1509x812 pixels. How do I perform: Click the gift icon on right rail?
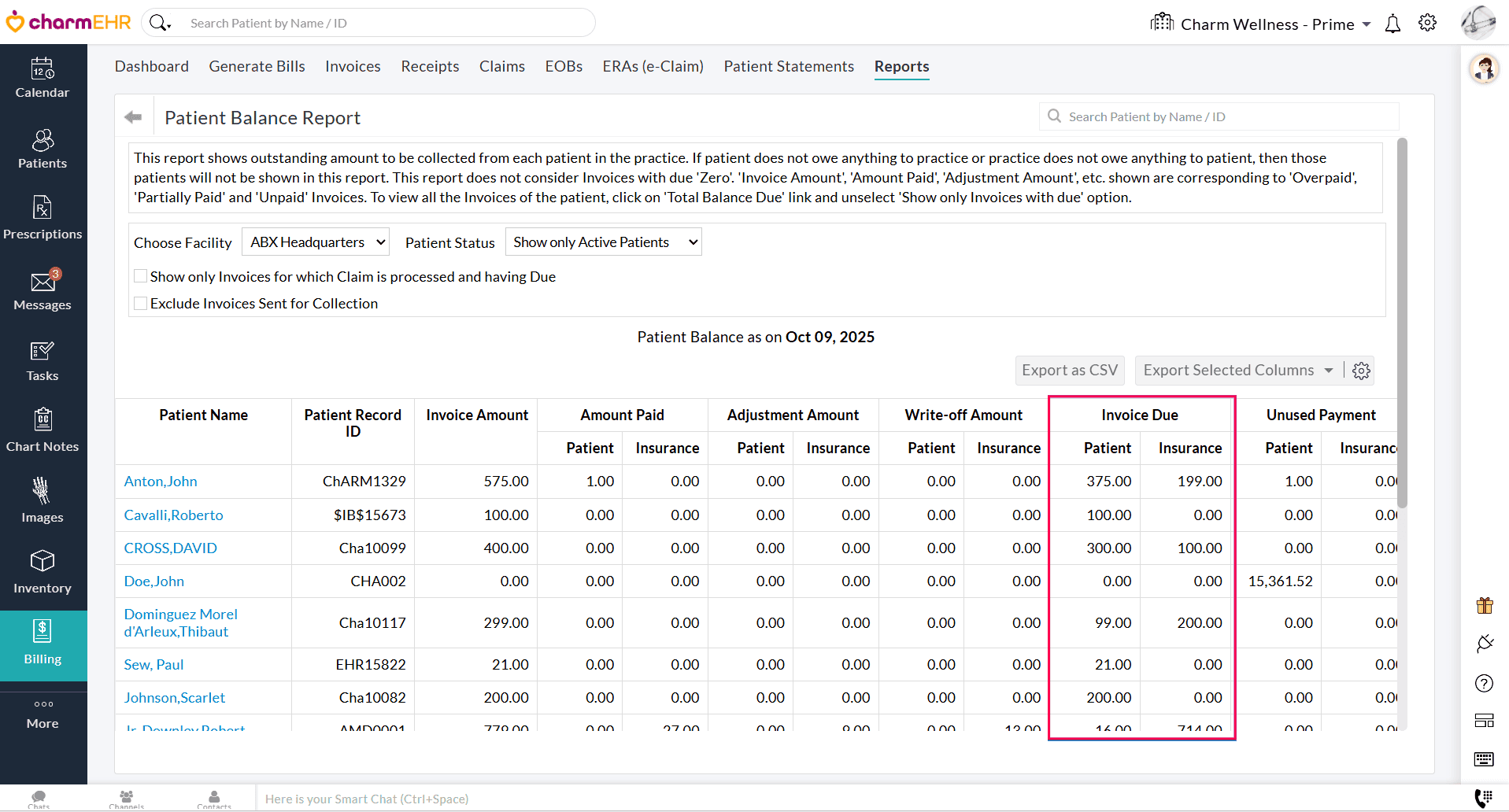coord(1485,605)
